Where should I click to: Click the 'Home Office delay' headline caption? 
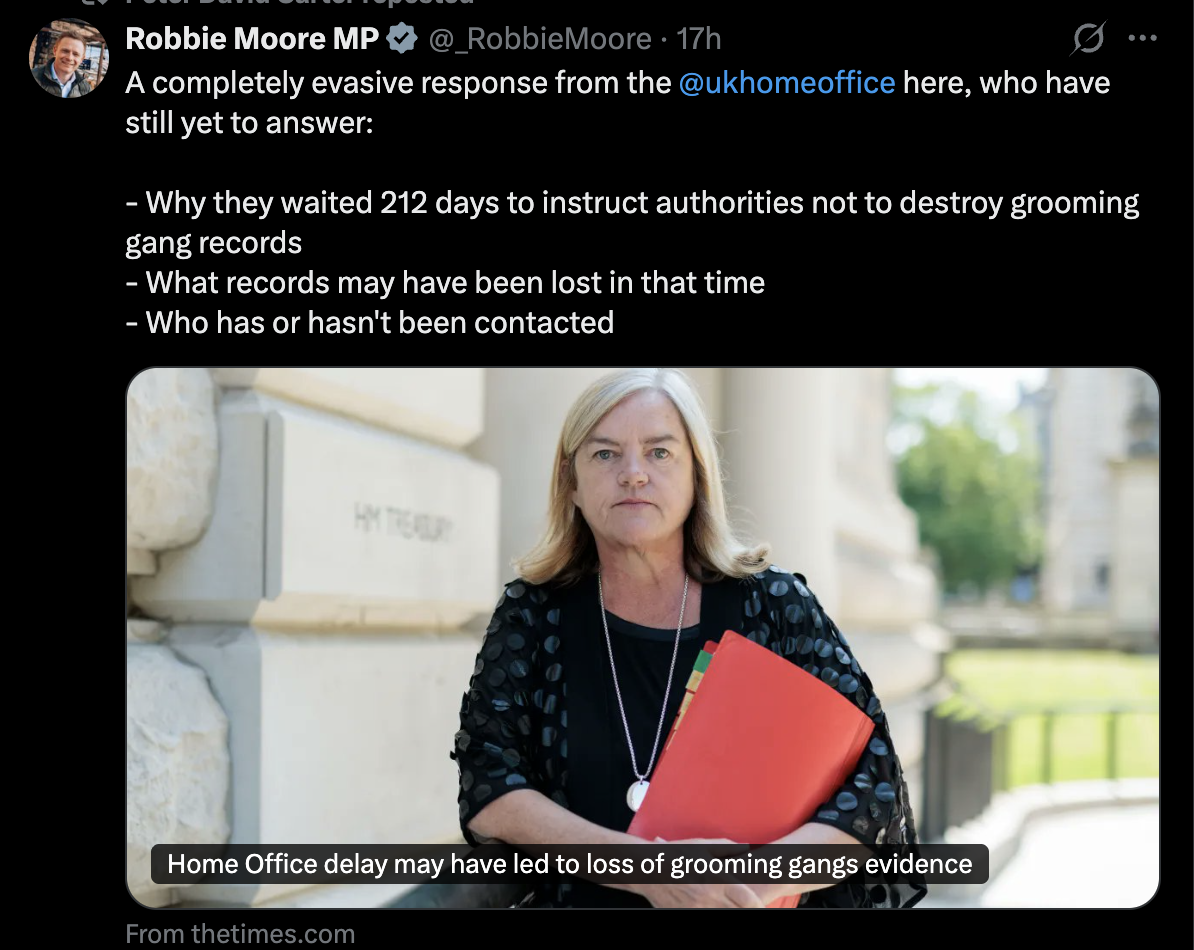[x=570, y=864]
